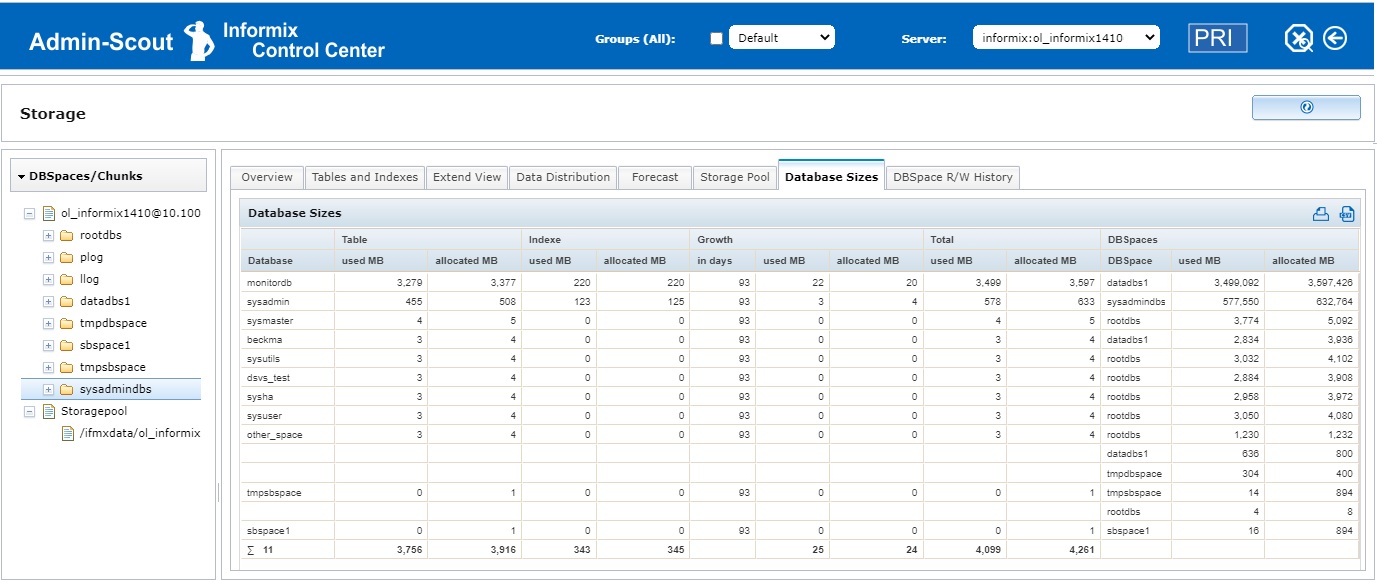Click the sysadmindbs DBSpace cell
The width and height of the screenshot is (1377, 583).
pyautogui.click(x=1137, y=302)
